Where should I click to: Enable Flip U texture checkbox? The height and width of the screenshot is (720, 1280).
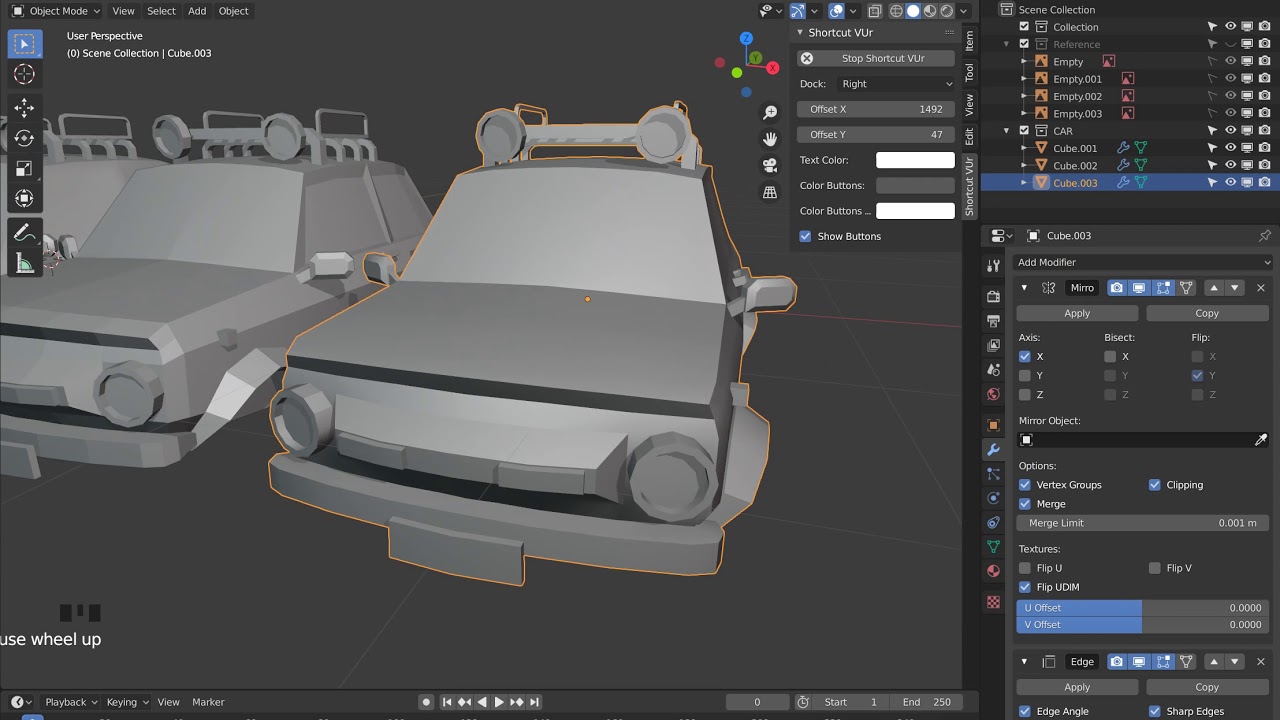1025,568
